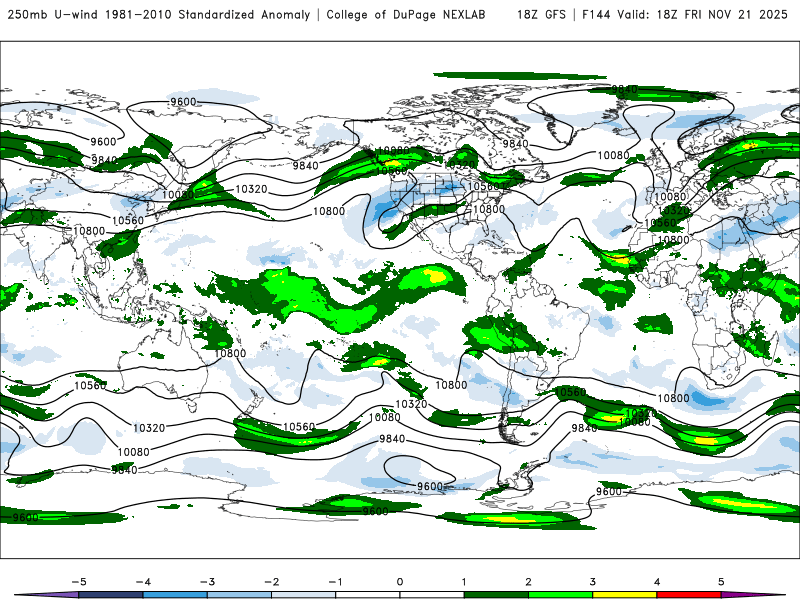Click the '-3' colorbar label

pyautogui.click(x=207, y=582)
